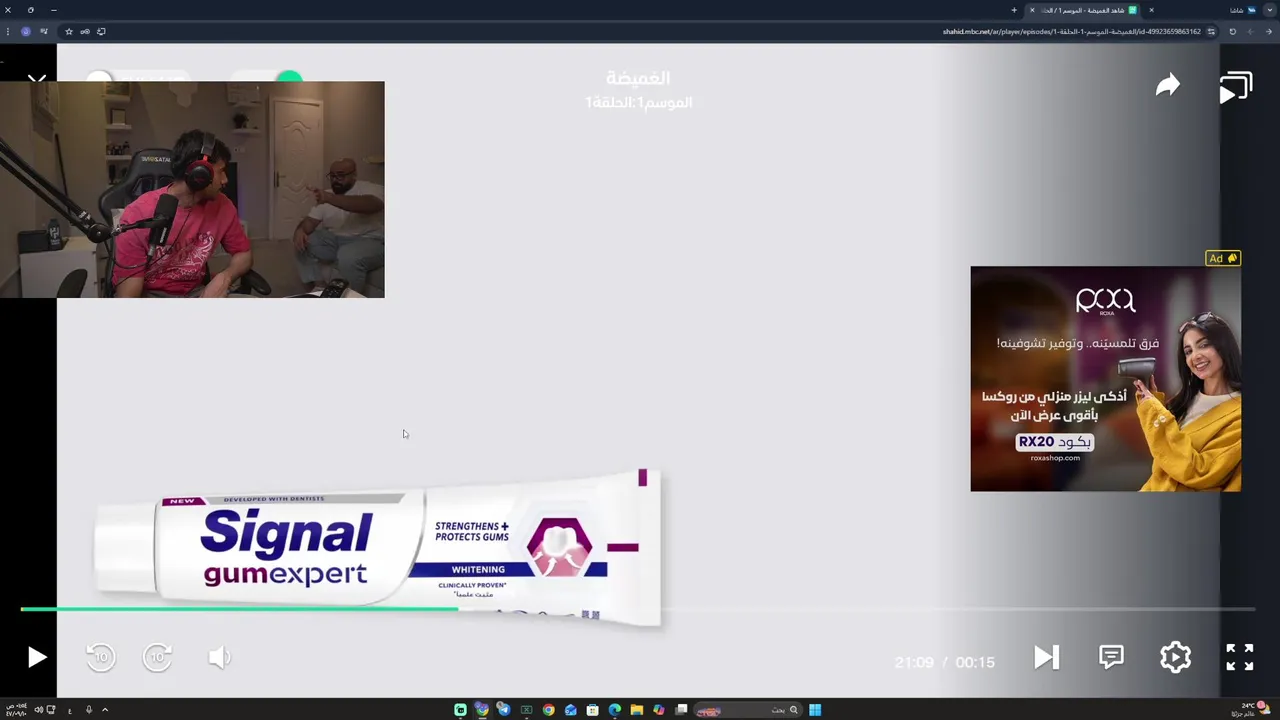
Task: Close the Shahid episode tab
Action: click(x=1032, y=10)
